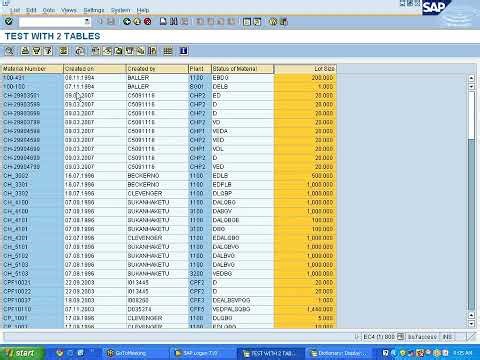This screenshot has width=480, height=360.
Task: Click the green Back arrow icon
Action: click(x=127, y=22)
